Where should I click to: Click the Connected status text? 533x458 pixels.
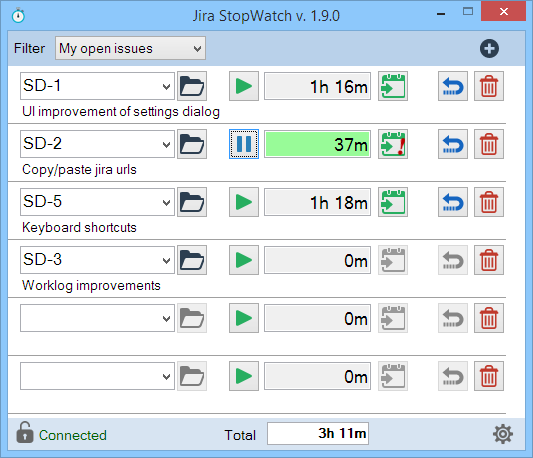pos(73,435)
